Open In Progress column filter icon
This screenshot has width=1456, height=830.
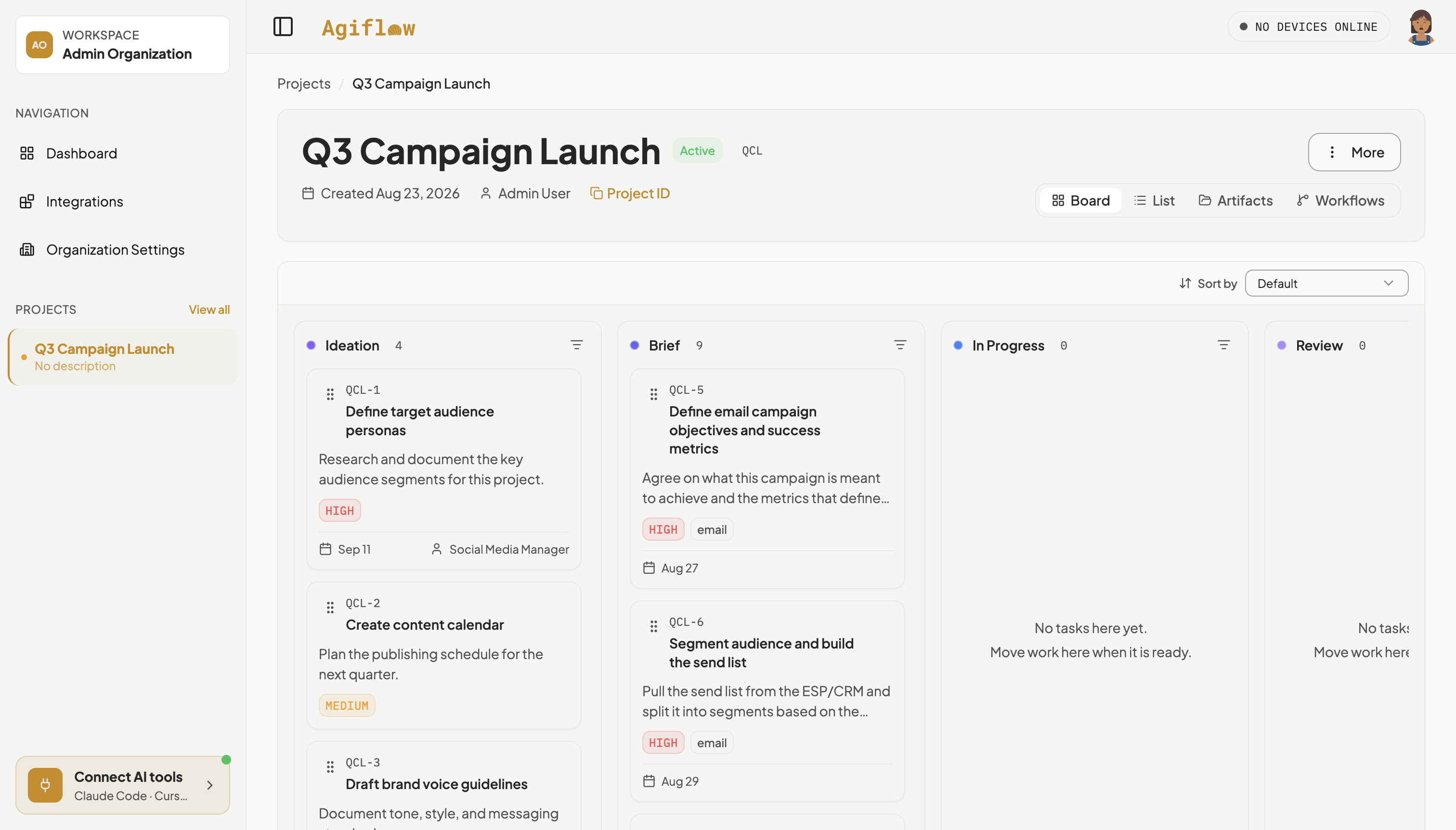pos(1223,345)
